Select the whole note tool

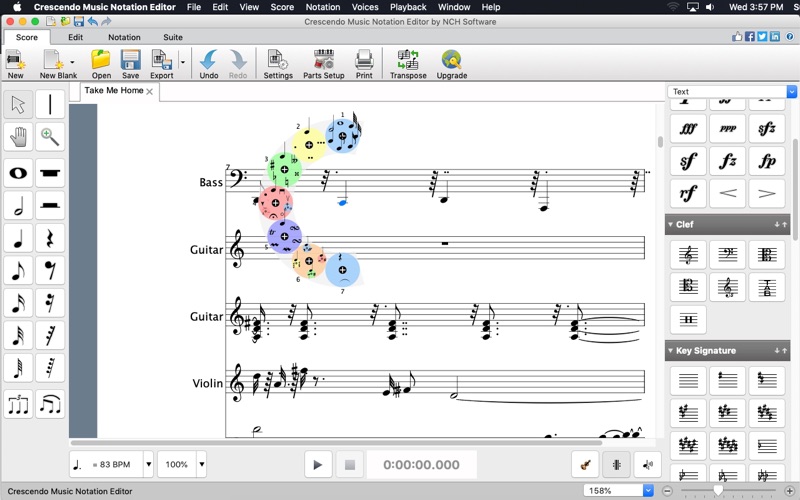(x=18, y=173)
